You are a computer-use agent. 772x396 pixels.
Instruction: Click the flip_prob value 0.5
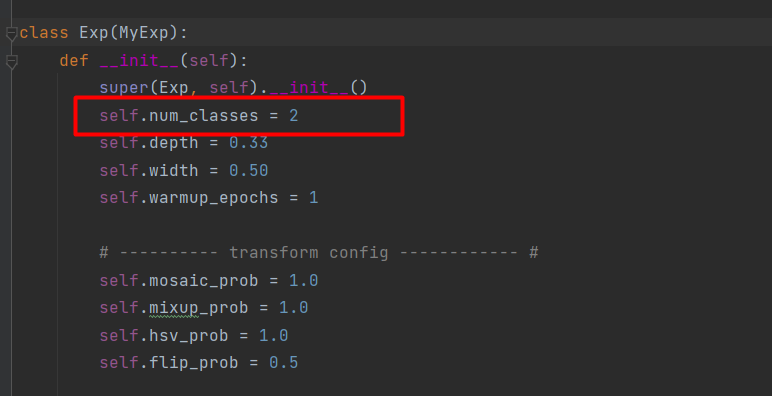coord(283,363)
